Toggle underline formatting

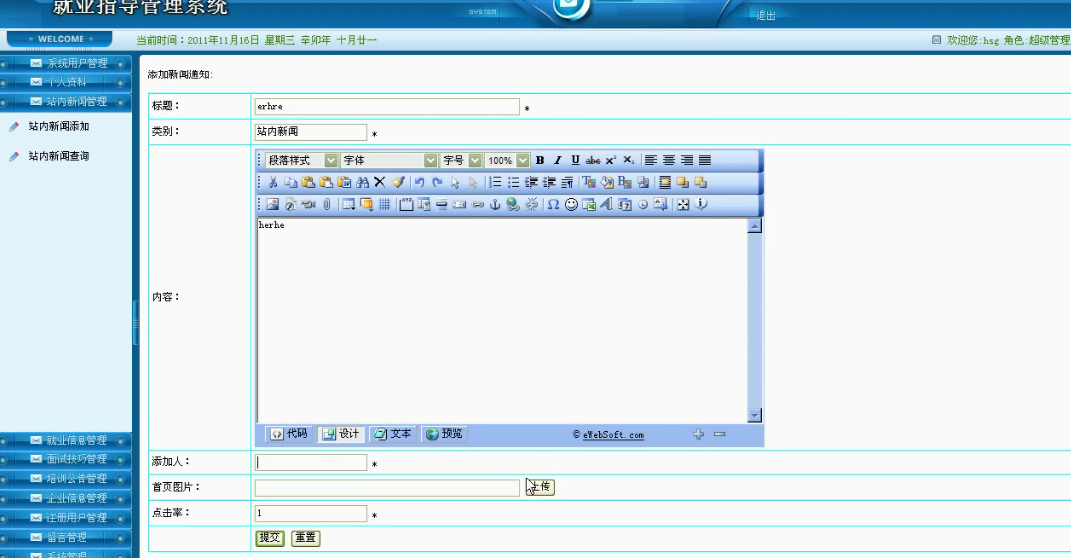(575, 161)
